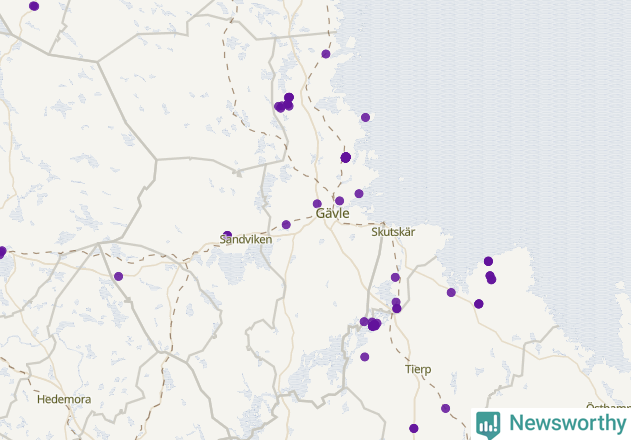Click the Hedemora town label
The width and height of the screenshot is (631, 440).
64,399
